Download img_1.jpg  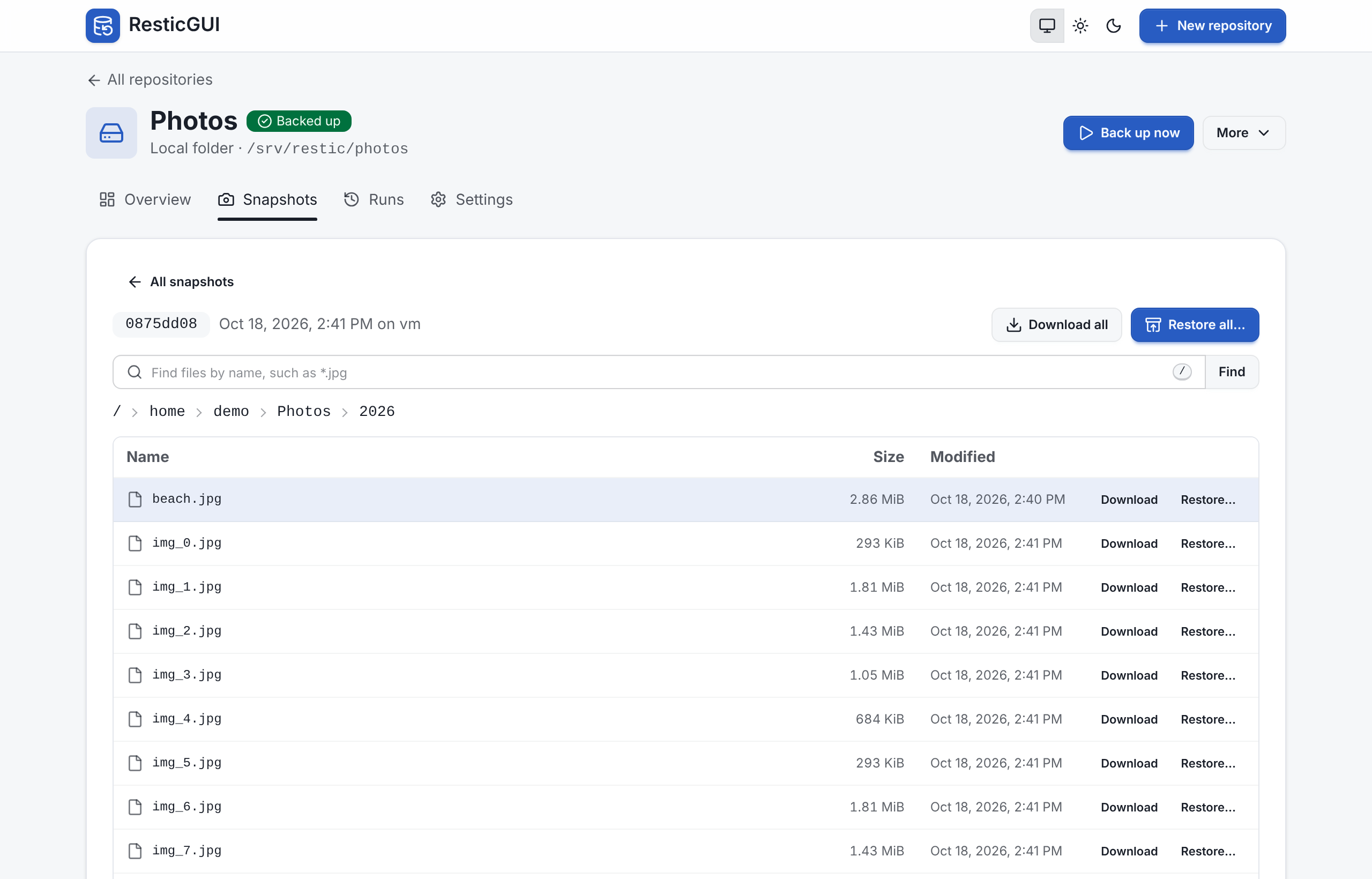click(1129, 587)
